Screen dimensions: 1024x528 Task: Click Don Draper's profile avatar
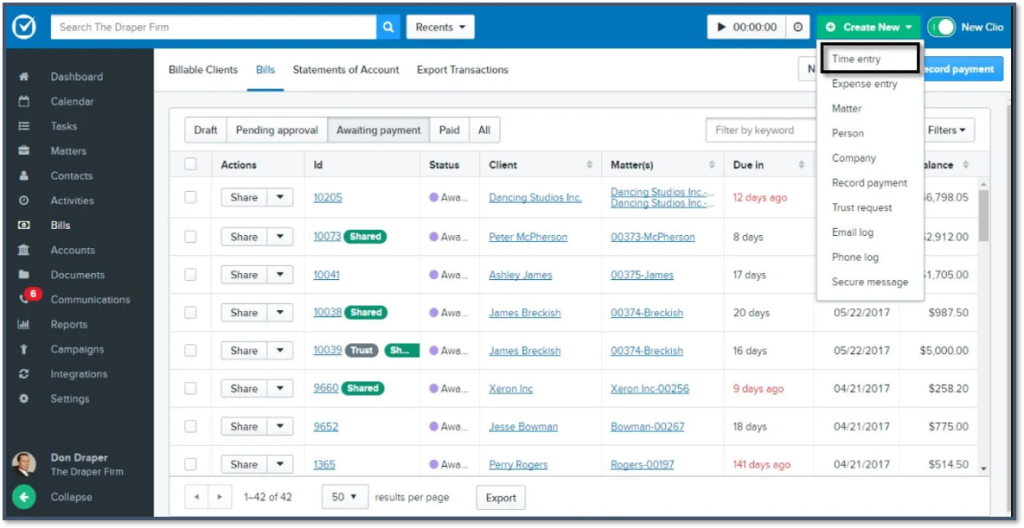pyautogui.click(x=24, y=465)
